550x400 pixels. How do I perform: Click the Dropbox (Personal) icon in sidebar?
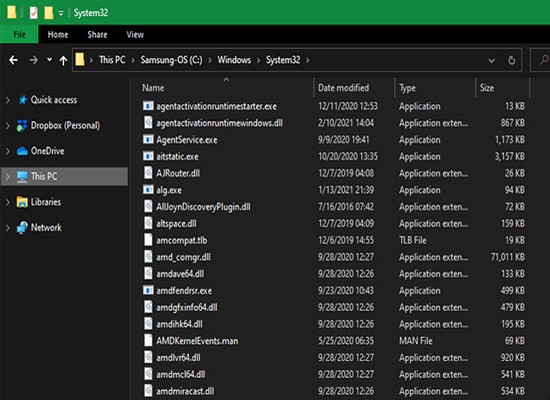22,125
